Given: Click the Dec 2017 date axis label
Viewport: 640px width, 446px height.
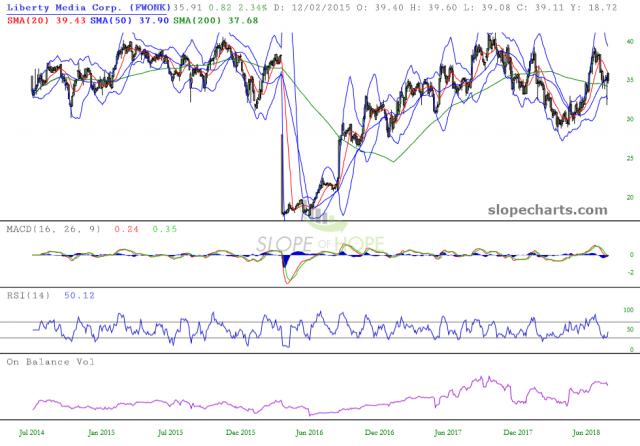Looking at the screenshot, I should point(518,433).
